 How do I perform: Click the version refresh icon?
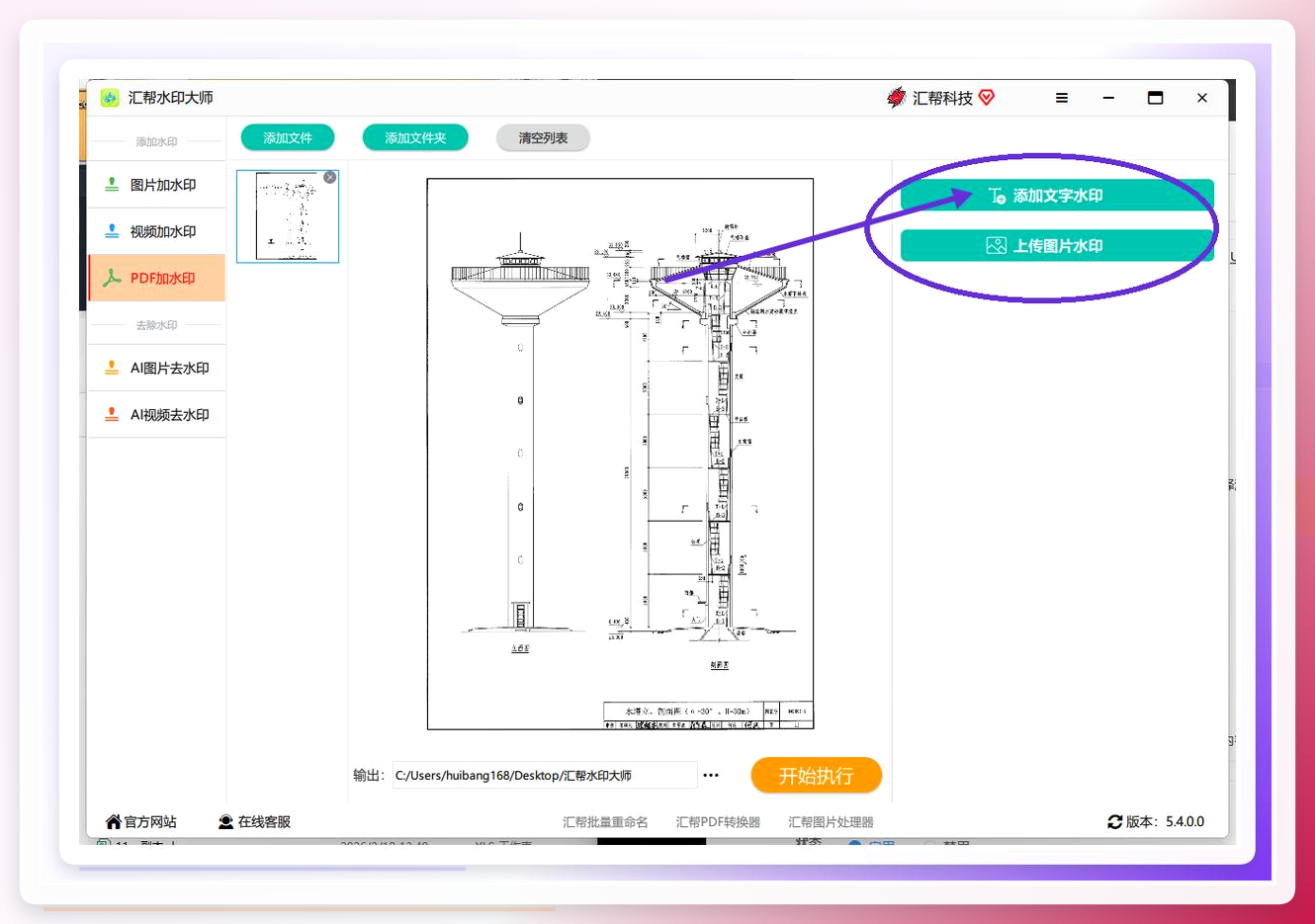click(1115, 822)
